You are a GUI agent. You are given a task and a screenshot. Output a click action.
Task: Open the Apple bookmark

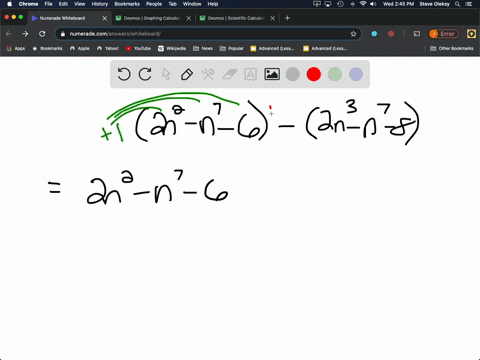tap(80, 48)
